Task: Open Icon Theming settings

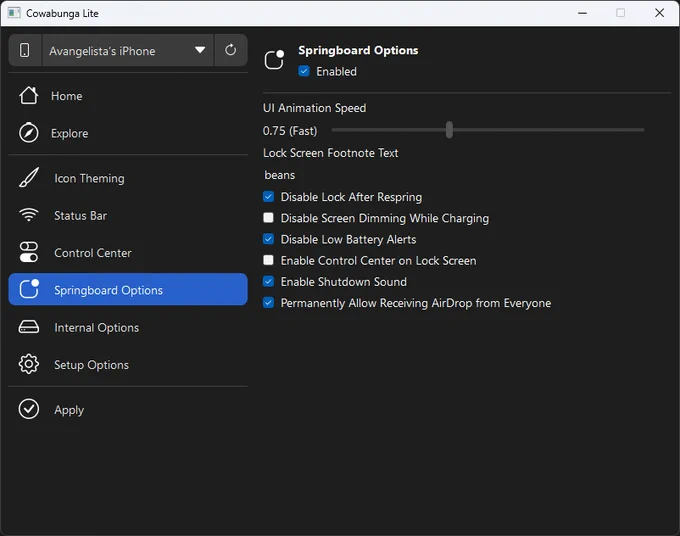Action: pos(128,178)
